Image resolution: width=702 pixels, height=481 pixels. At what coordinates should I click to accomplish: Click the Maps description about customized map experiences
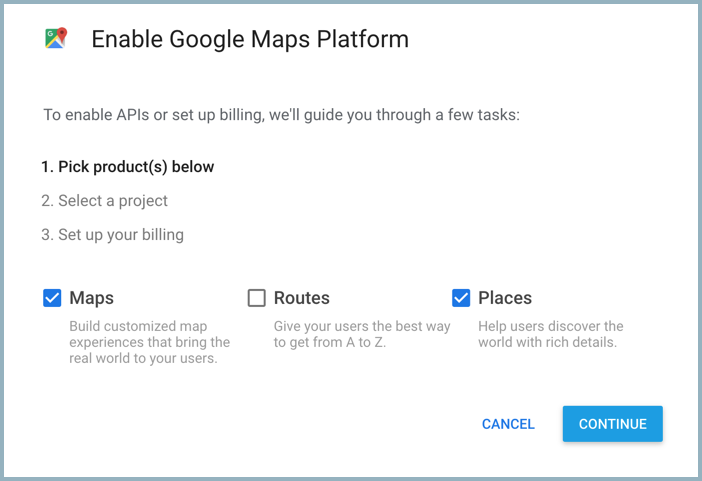[150, 342]
